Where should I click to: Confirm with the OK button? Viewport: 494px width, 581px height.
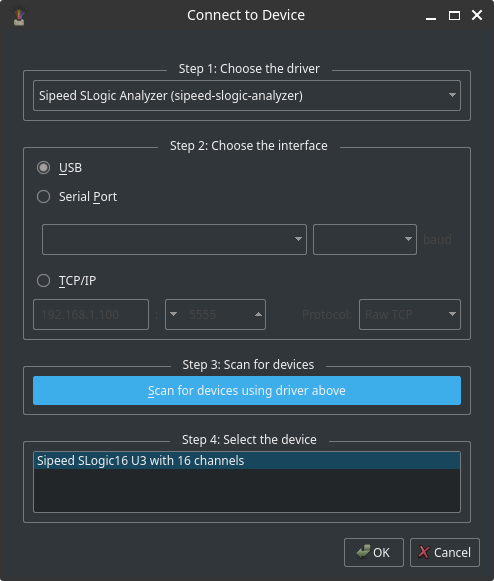(374, 552)
